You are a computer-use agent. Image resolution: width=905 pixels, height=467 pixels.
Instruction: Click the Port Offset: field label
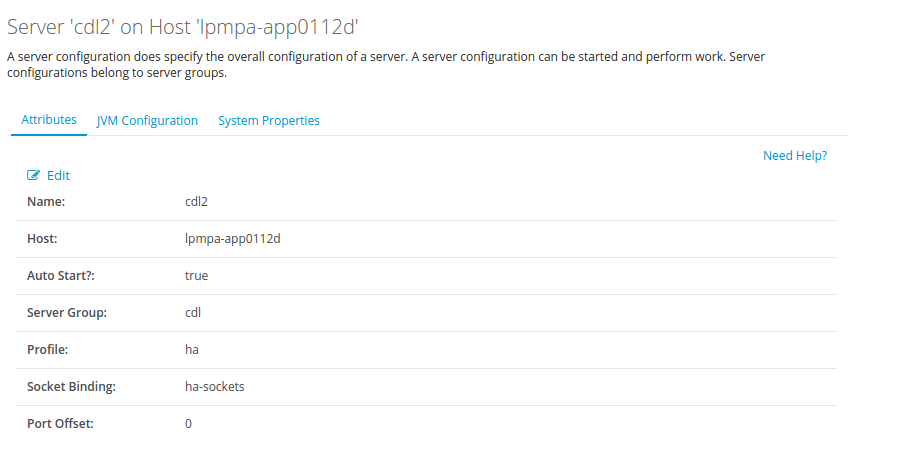coord(60,423)
